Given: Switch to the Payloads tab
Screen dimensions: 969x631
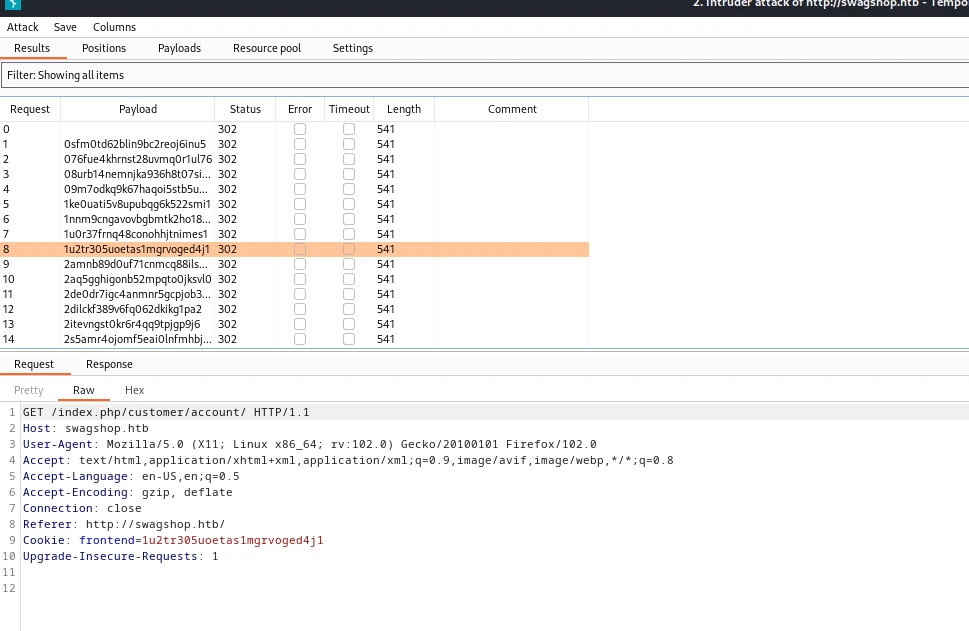Looking at the screenshot, I should [179, 48].
